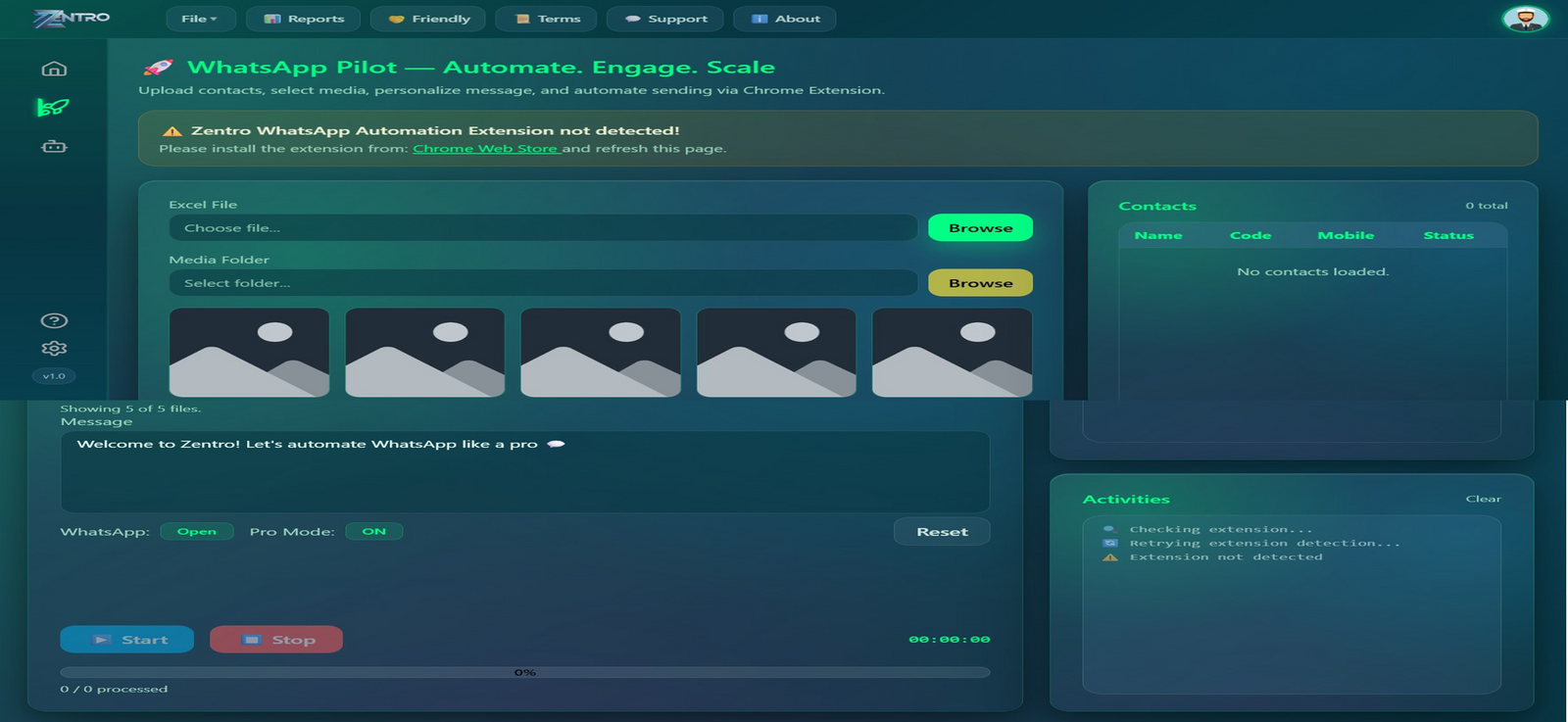The image size is (1568, 722).
Task: Open the bot icon in the sidebar
Action: click(55, 146)
